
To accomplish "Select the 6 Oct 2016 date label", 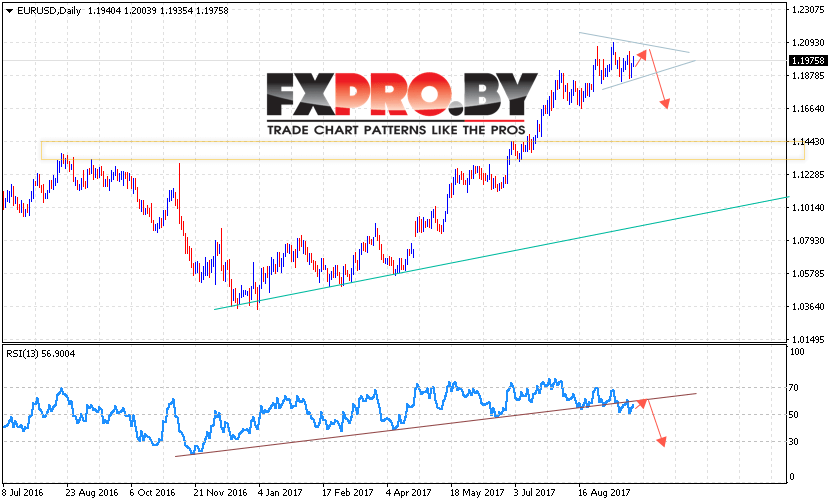I will [152, 492].
